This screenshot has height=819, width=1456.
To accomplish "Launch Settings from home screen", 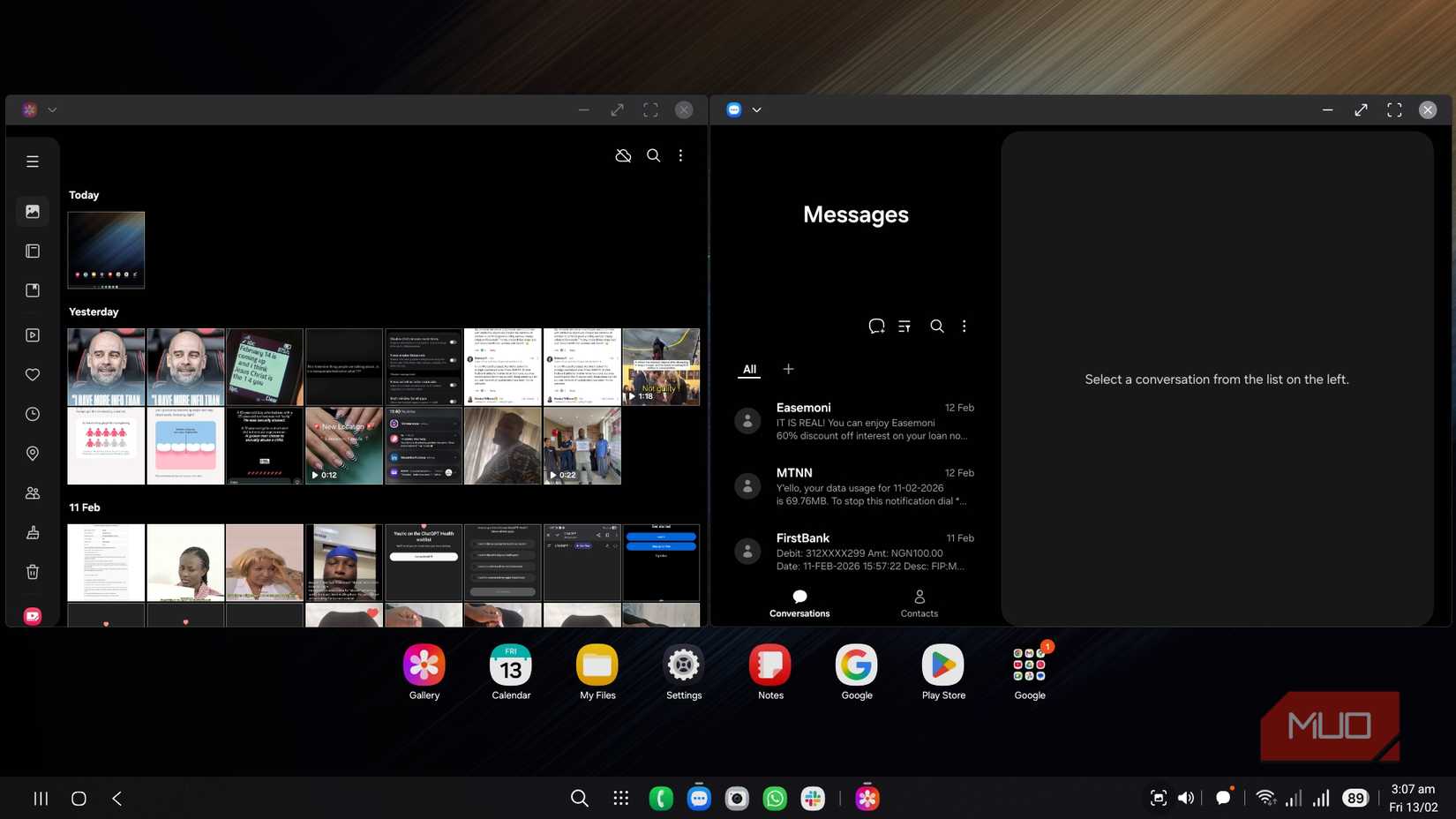I will [x=684, y=672].
